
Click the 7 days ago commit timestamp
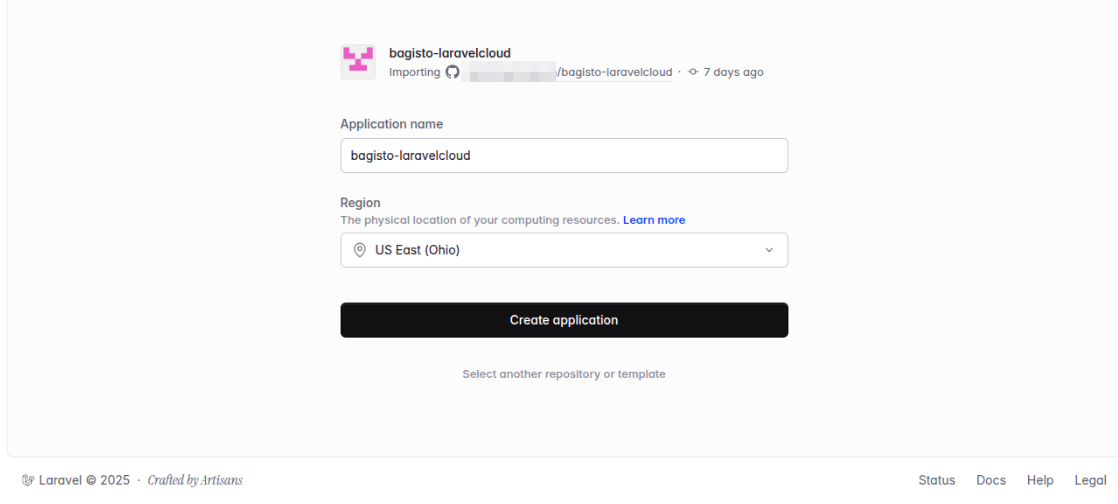733,72
